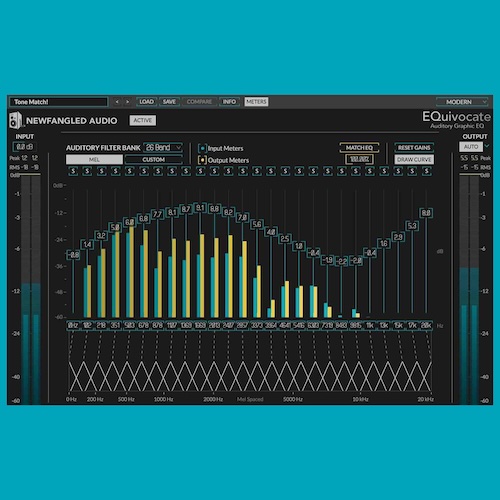
Task: Click the -2.2 gain handle
Action: point(342,261)
